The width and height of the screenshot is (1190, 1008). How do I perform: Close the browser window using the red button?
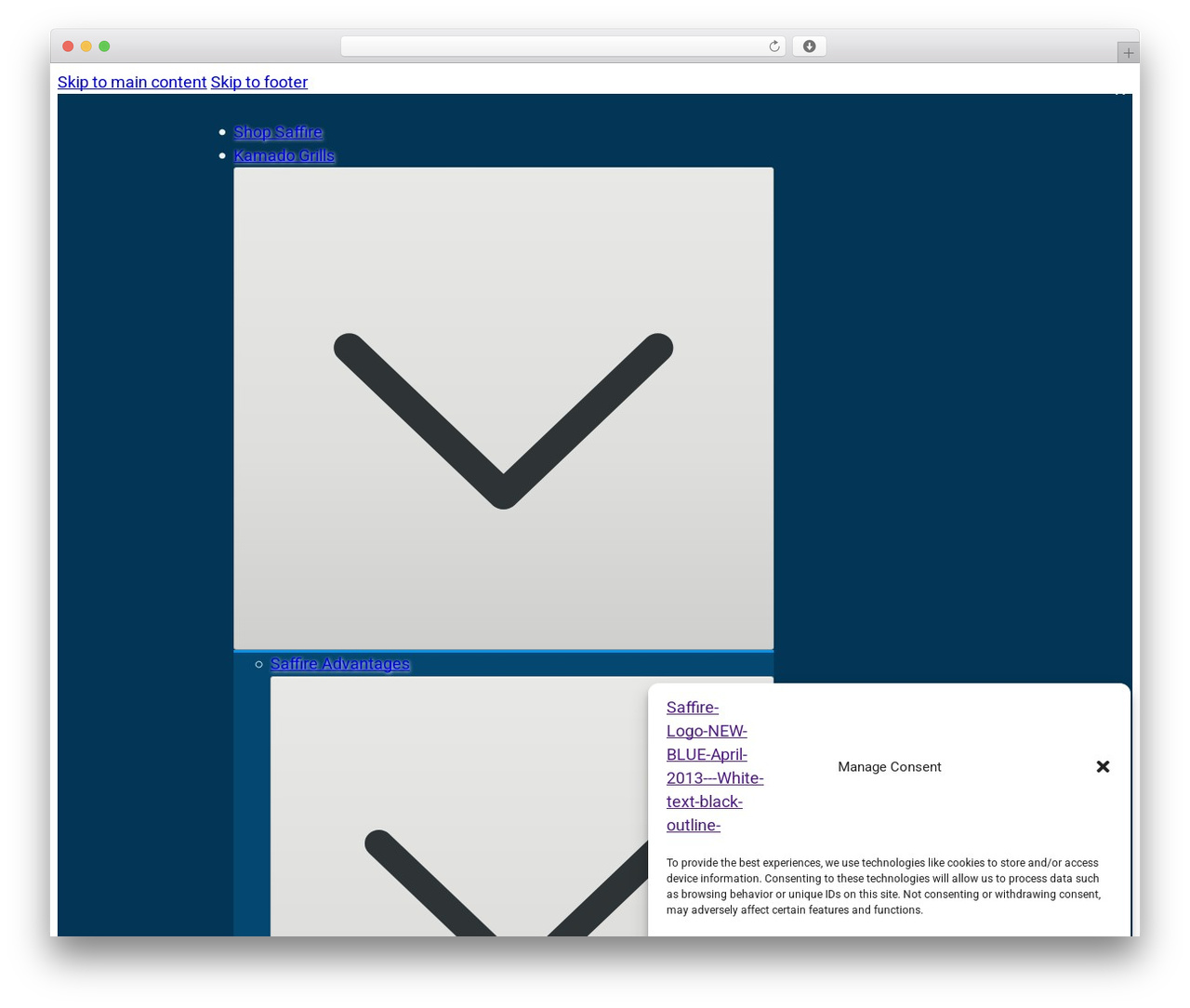(68, 46)
